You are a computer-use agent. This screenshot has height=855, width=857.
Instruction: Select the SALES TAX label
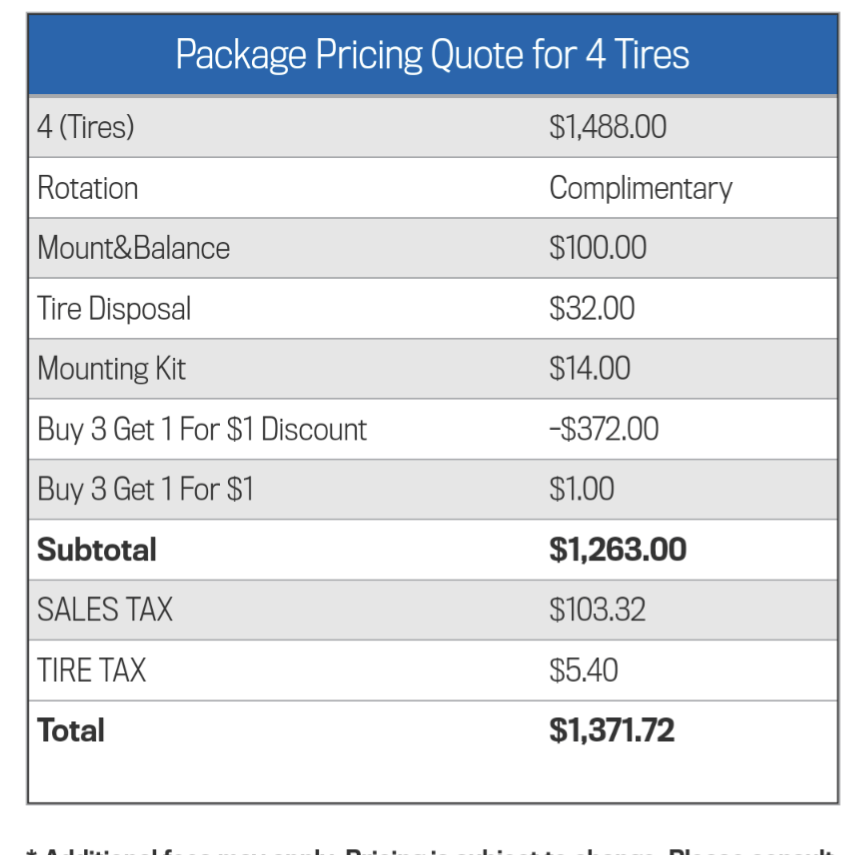click(x=105, y=610)
